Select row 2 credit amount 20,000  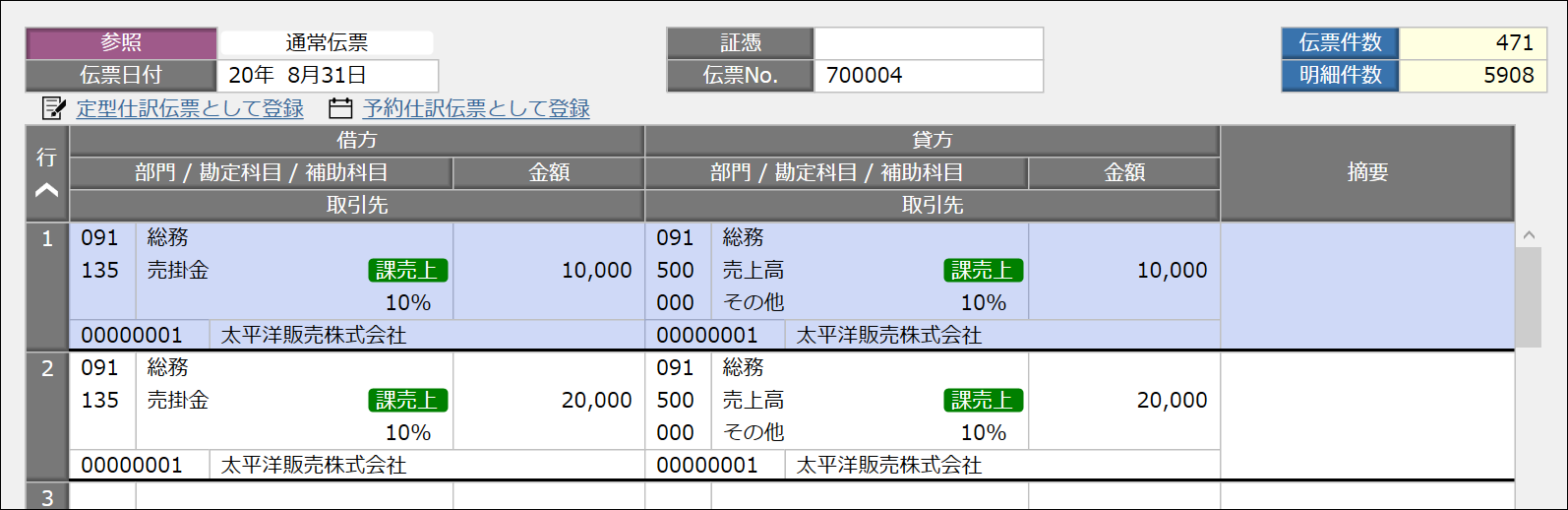pyautogui.click(x=1124, y=401)
